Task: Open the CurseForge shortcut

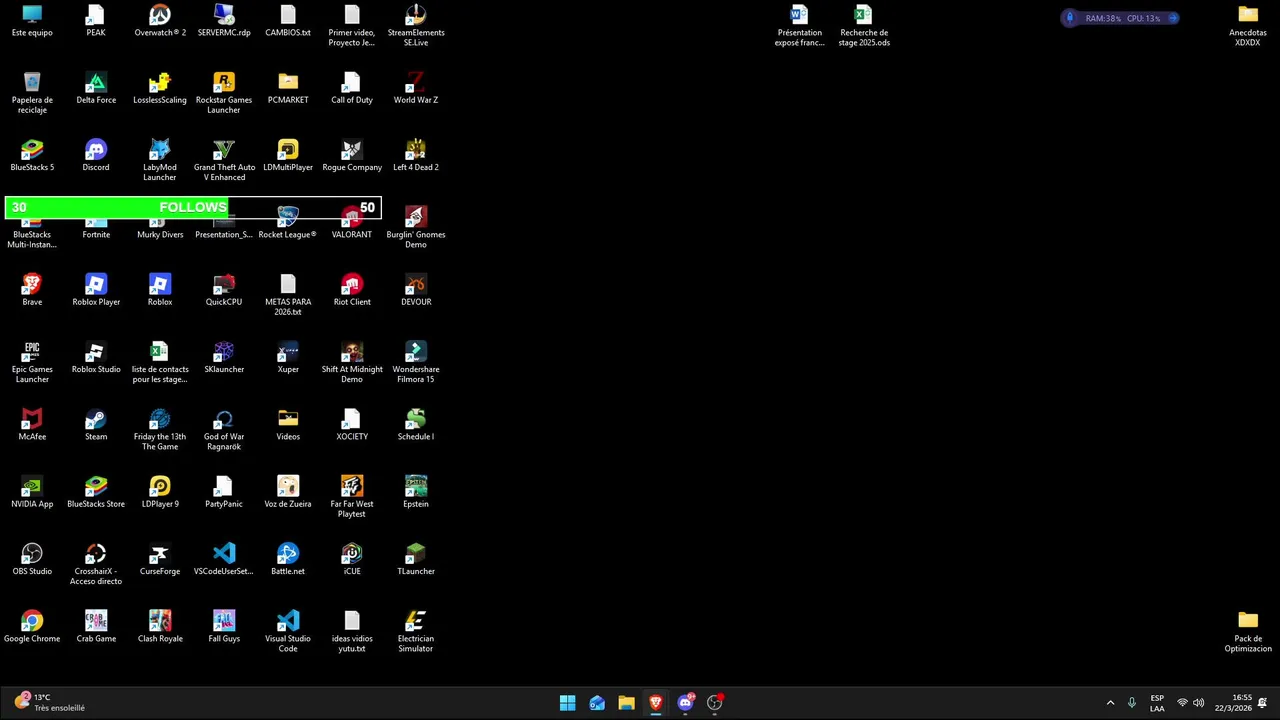Action: coord(160,560)
